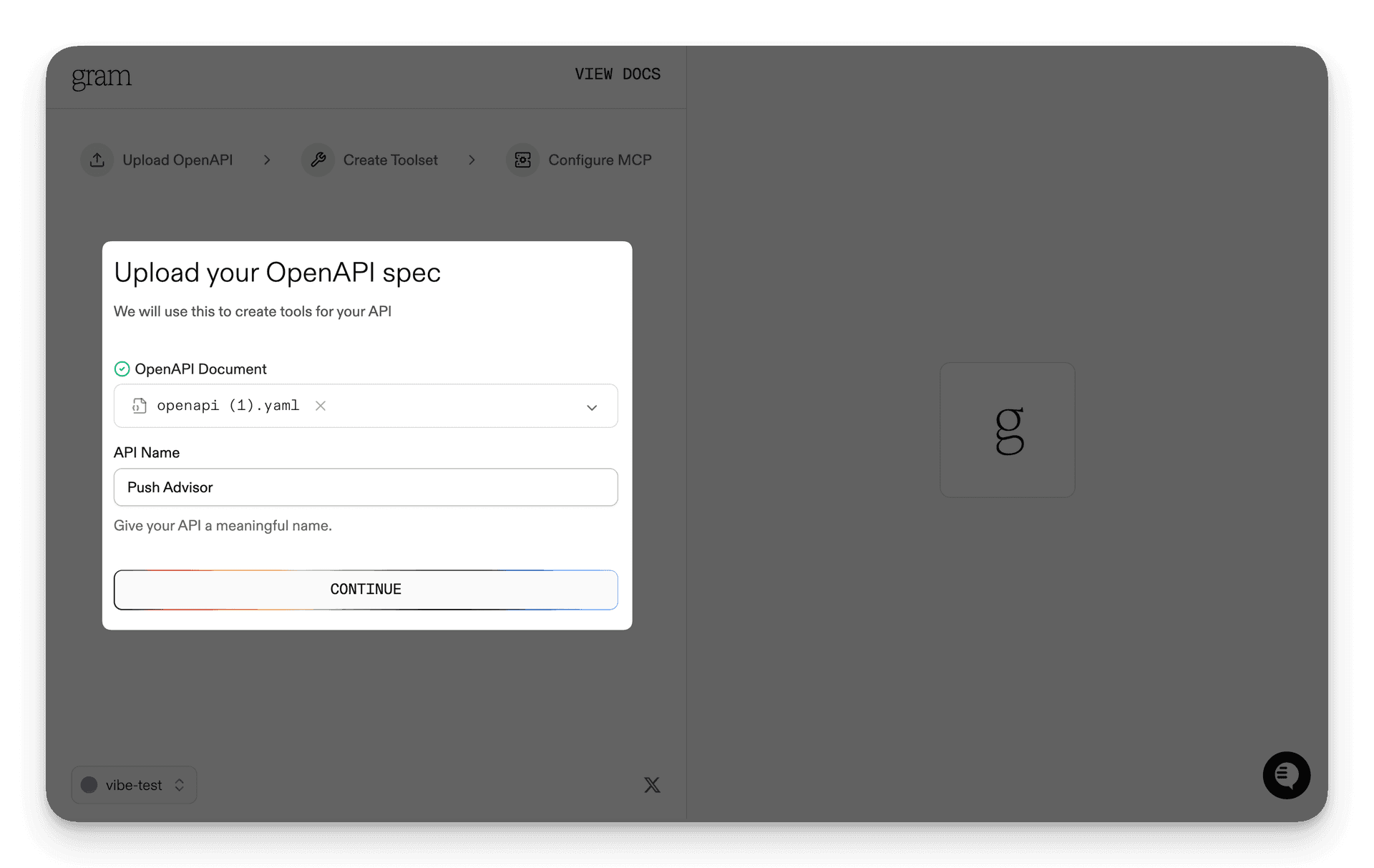Screen dimensions: 1374x868
Task: Switch to the Configure MCP step
Action: 600,160
